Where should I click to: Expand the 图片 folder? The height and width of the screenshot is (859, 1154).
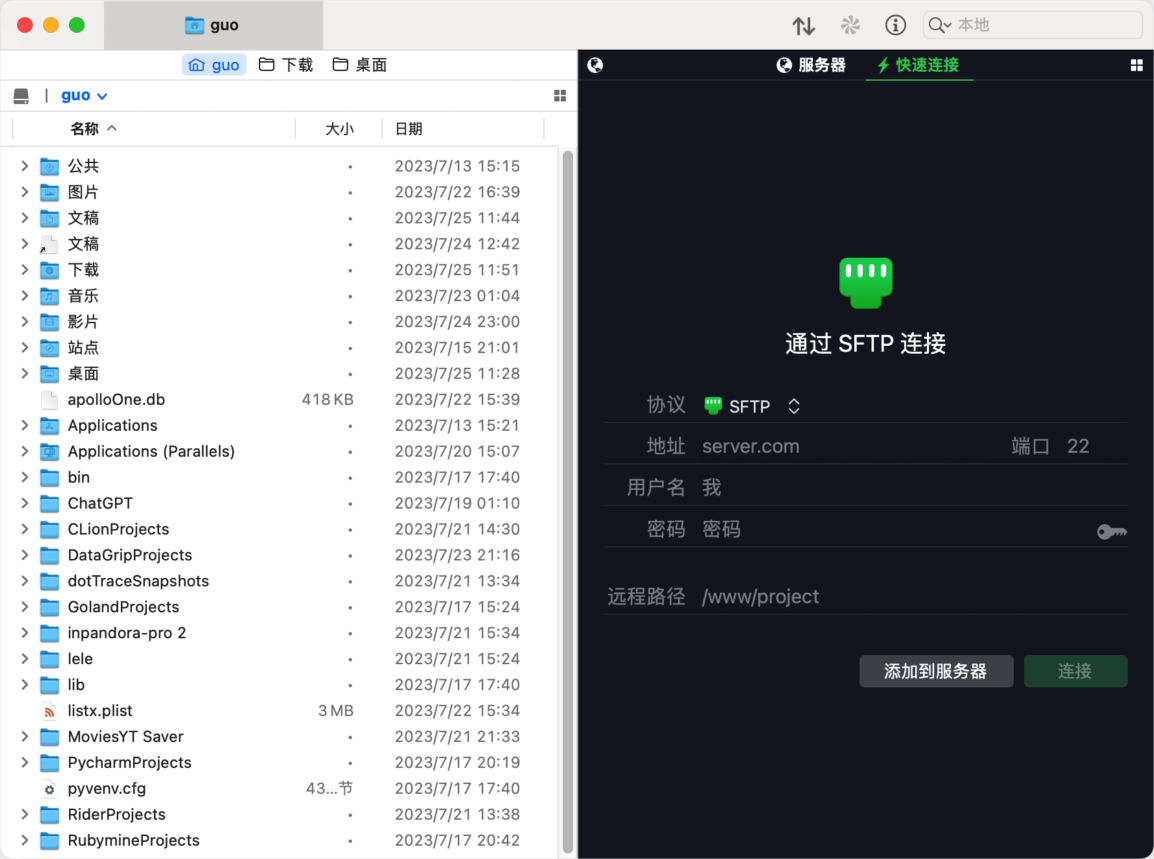coord(24,192)
